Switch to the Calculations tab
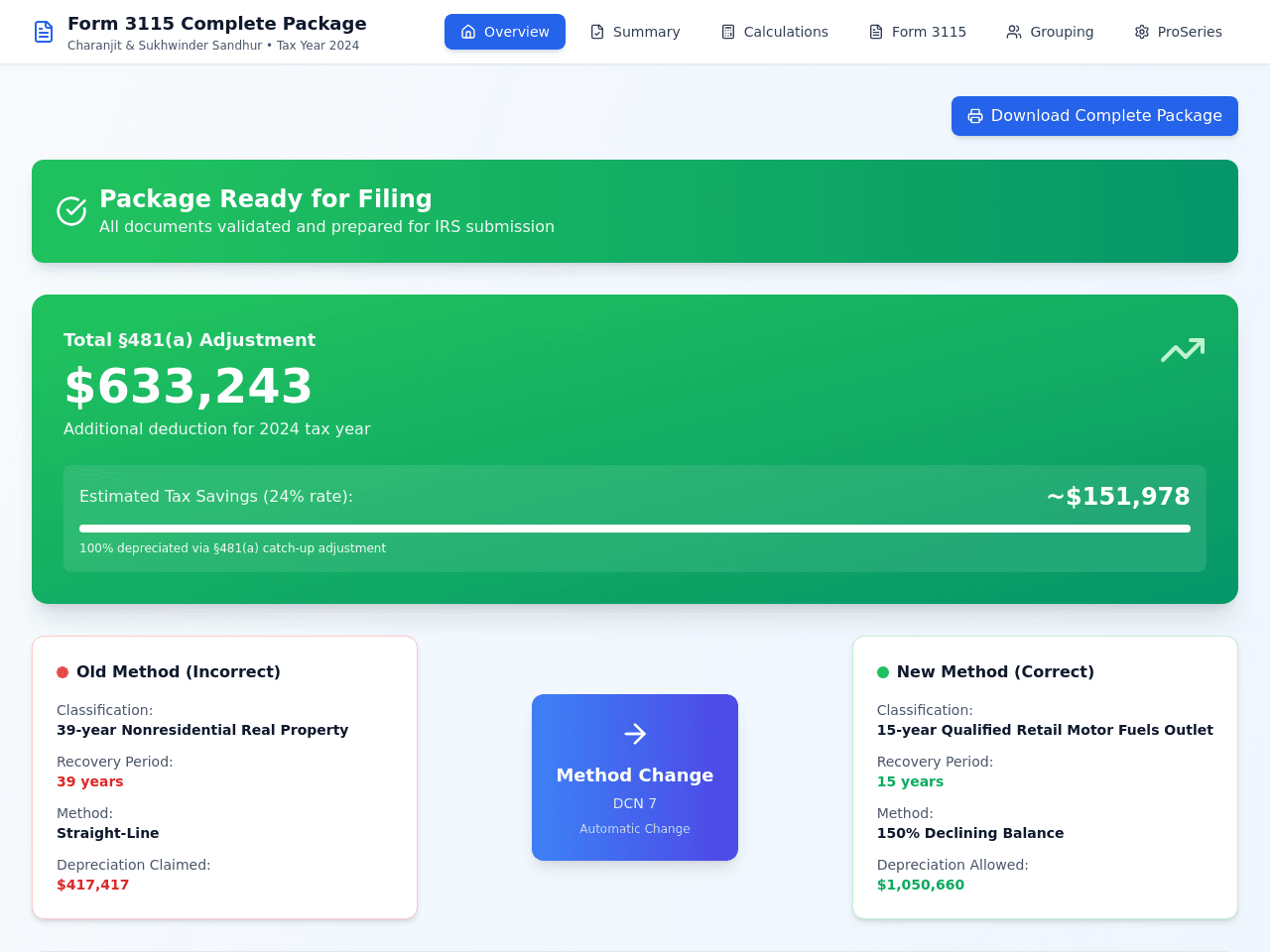This screenshot has width=1270, height=952. (x=774, y=32)
